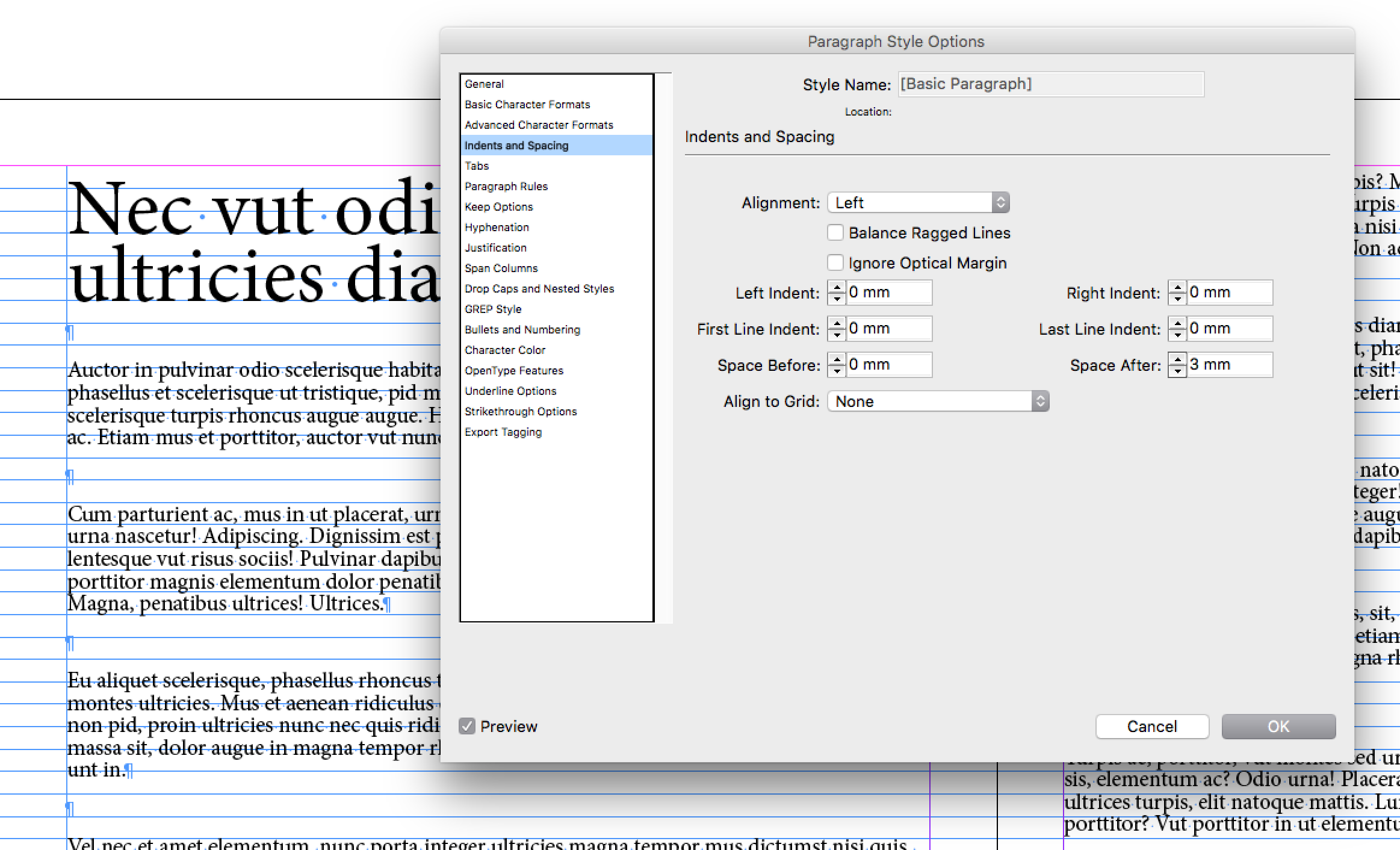The width and height of the screenshot is (1400, 850).
Task: Open the Align to Grid dropdown
Action: [938, 402]
